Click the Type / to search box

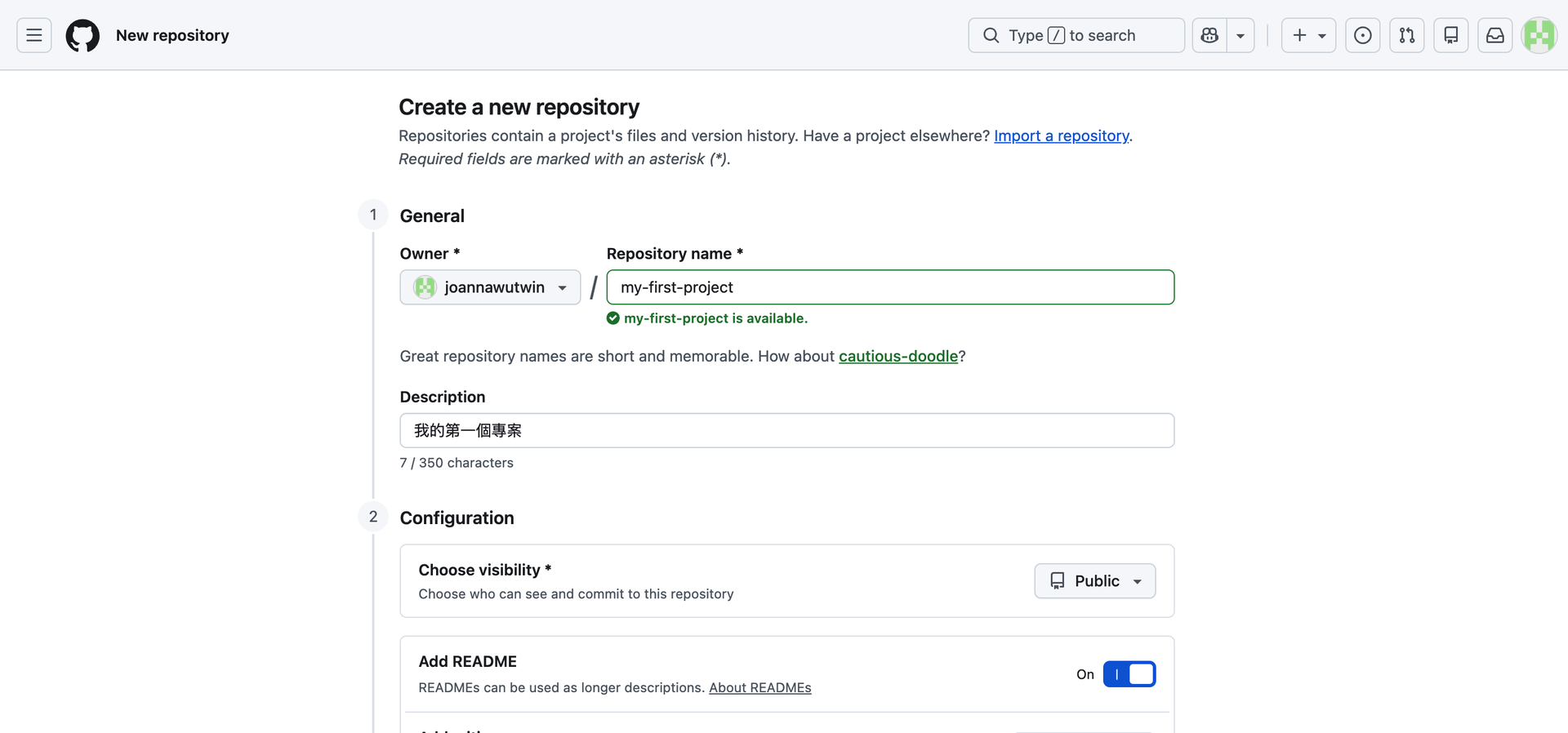point(1076,35)
